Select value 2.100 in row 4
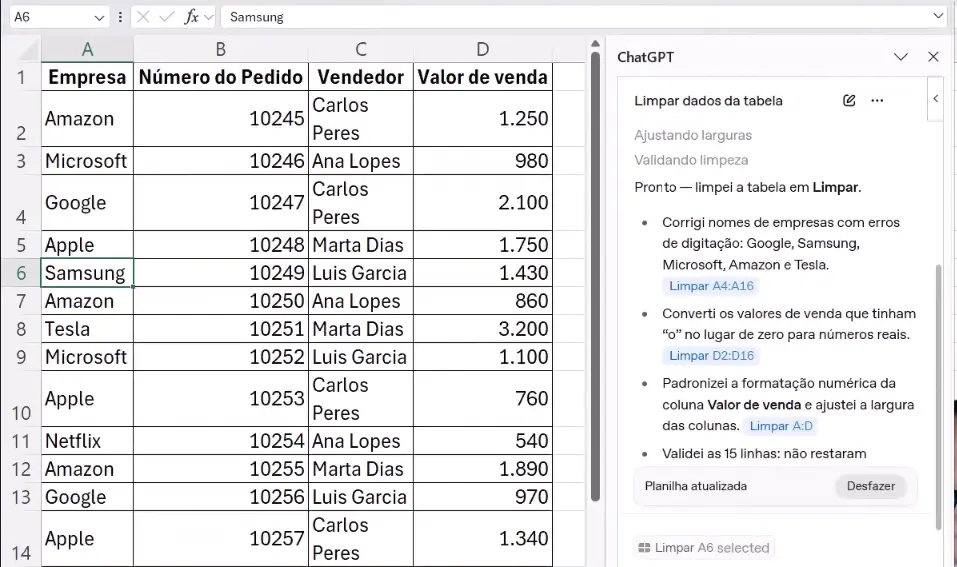This screenshot has width=957, height=567. point(483,203)
